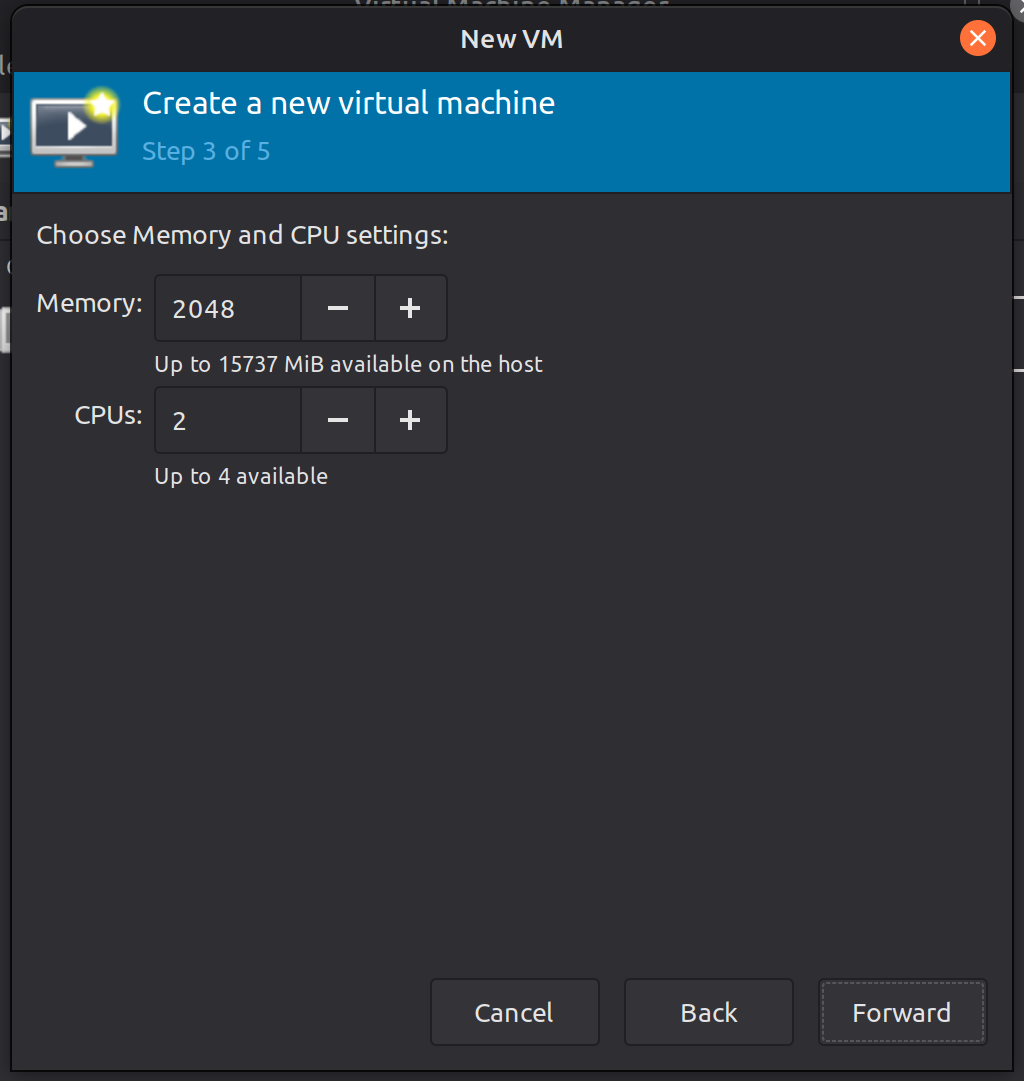Close the New VM dialog
This screenshot has height=1081, width=1024.
pyautogui.click(x=977, y=39)
